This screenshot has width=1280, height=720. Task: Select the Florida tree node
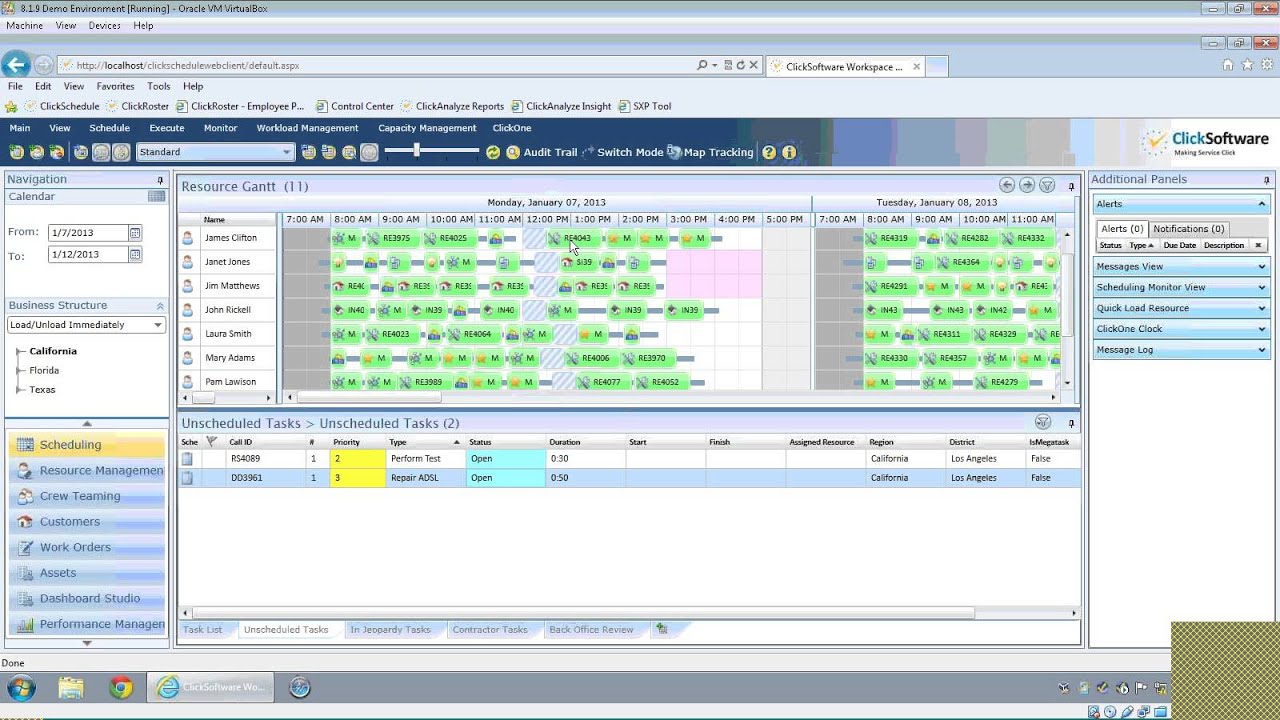pyautogui.click(x=43, y=371)
